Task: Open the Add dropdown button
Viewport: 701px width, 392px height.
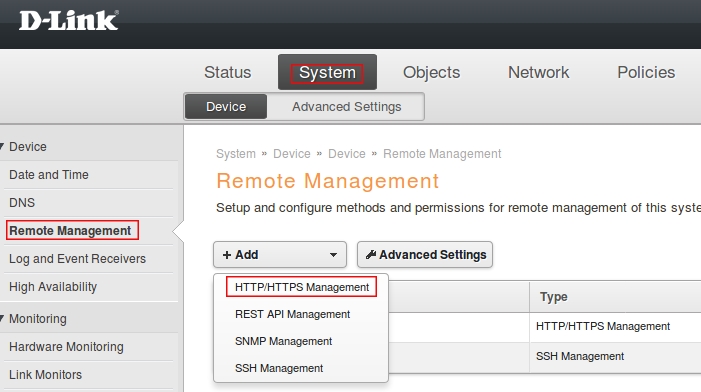Action: point(280,255)
